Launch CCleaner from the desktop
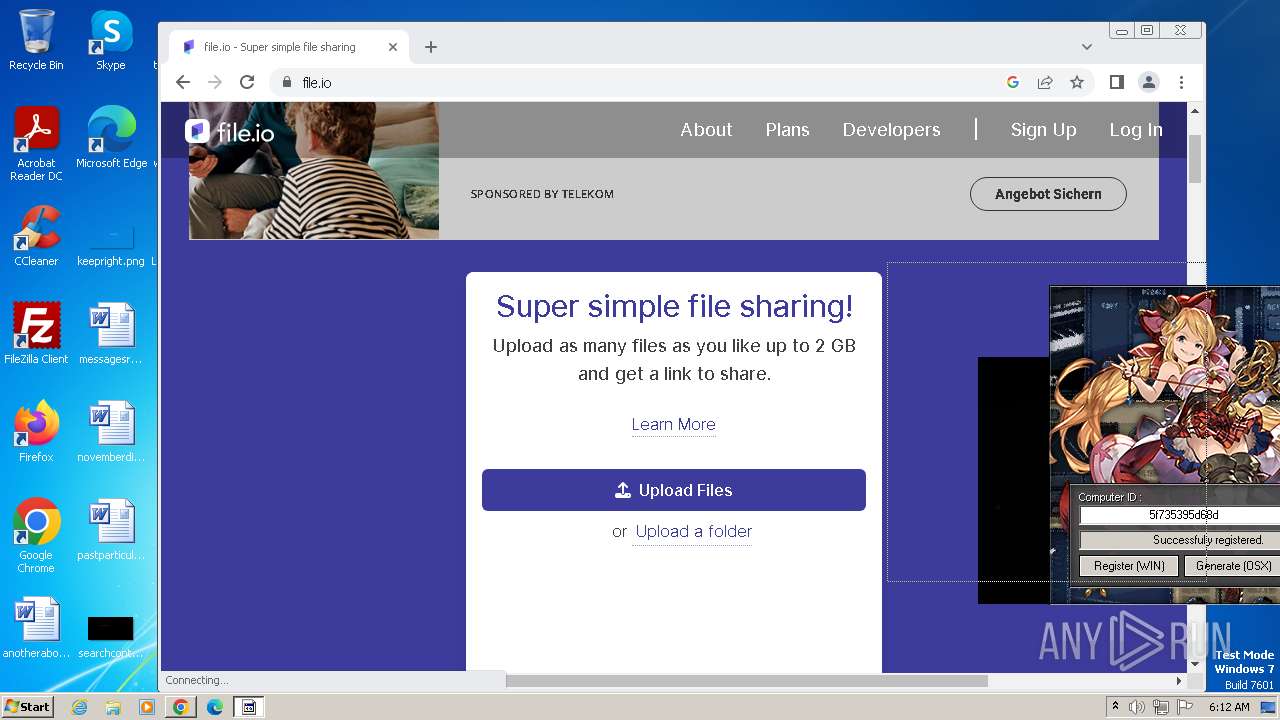The width and height of the screenshot is (1280, 720). 36,236
